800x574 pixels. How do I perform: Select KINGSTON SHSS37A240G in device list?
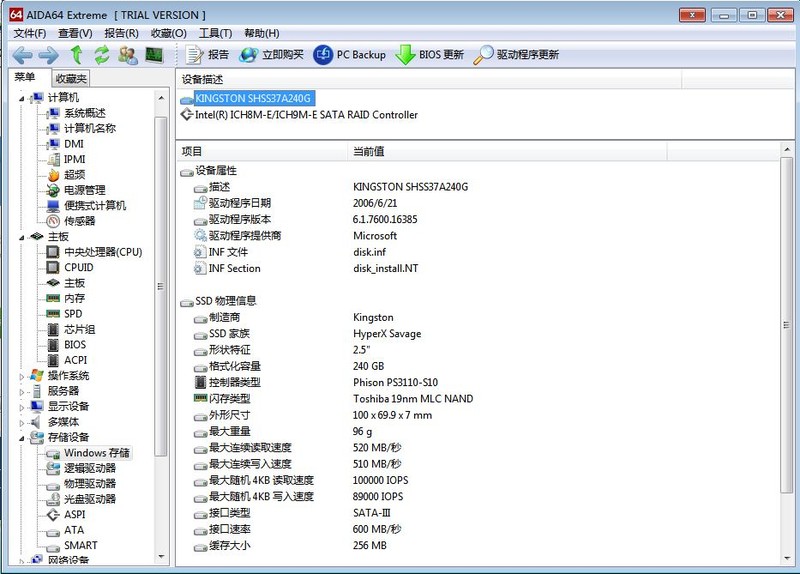pyautogui.click(x=253, y=98)
